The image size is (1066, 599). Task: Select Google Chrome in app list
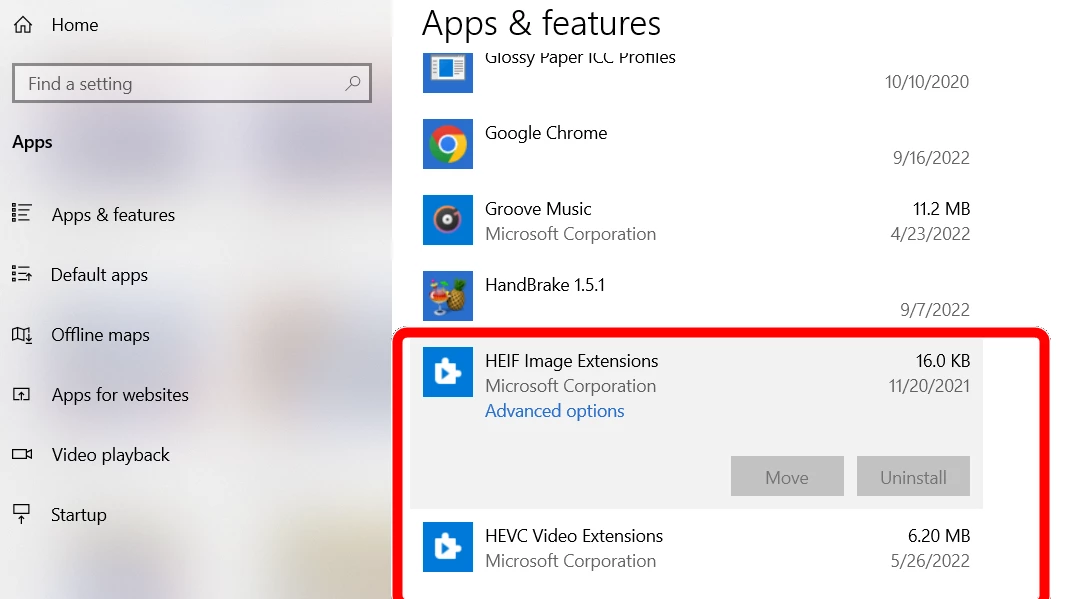696,144
